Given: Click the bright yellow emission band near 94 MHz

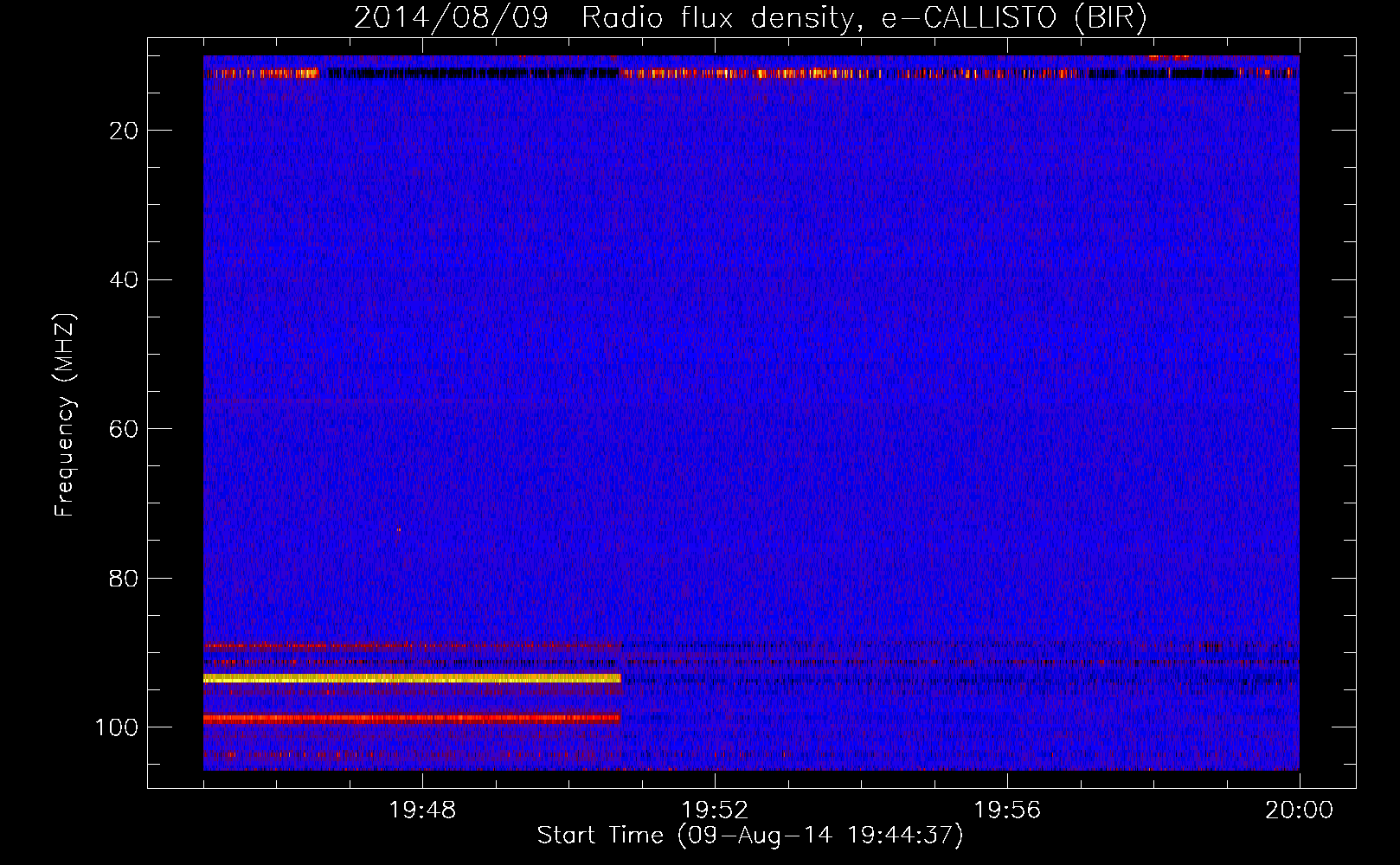Looking at the screenshot, I should point(412,679).
